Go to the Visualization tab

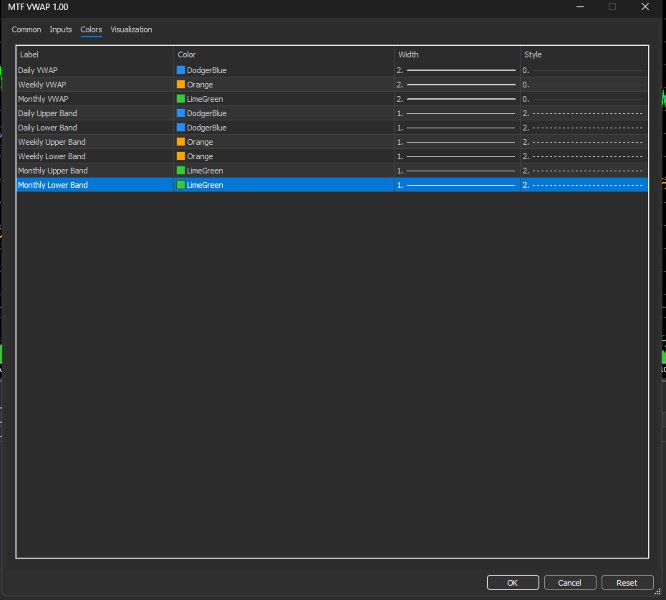[x=131, y=29]
